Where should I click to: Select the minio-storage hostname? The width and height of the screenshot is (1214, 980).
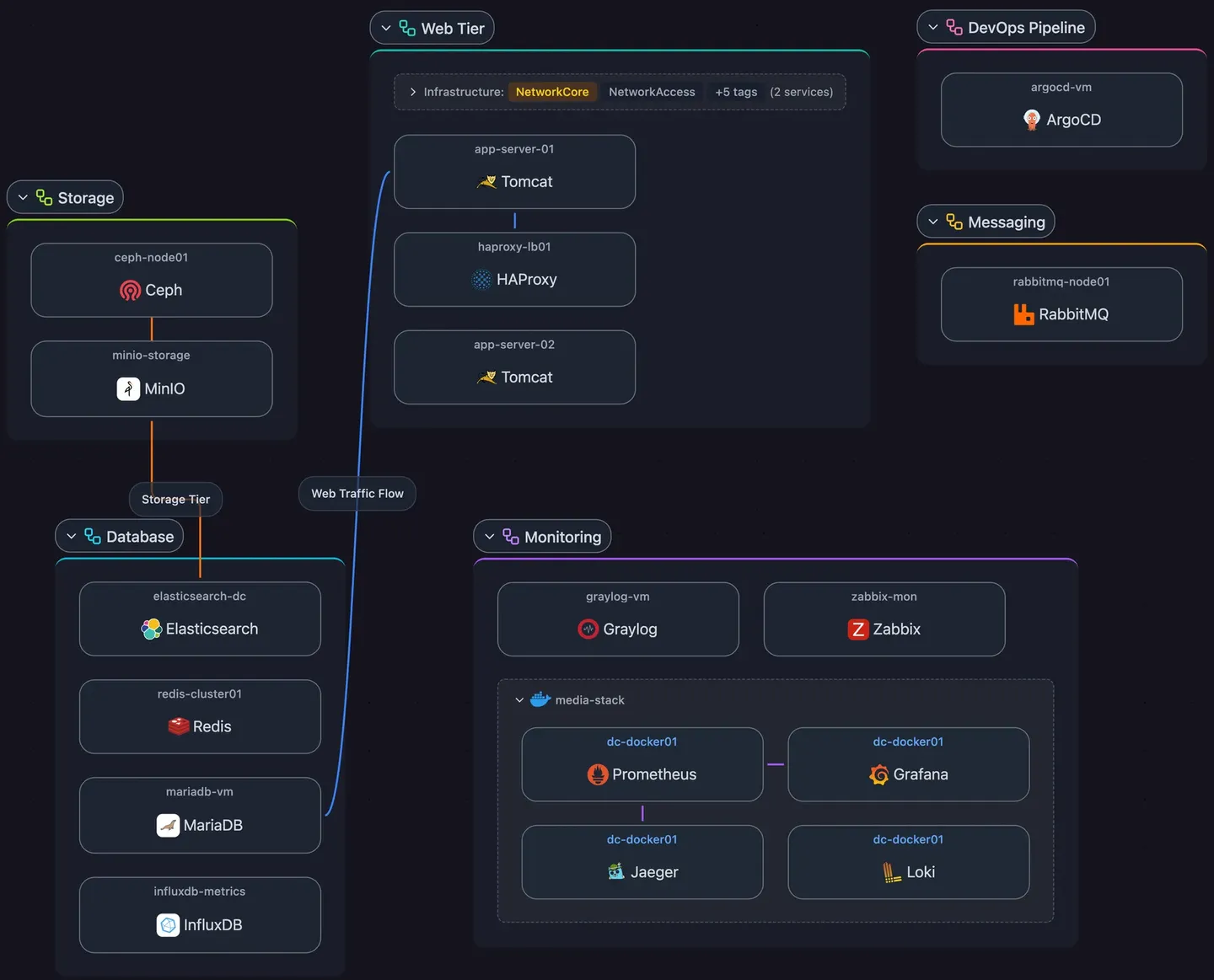[152, 356]
